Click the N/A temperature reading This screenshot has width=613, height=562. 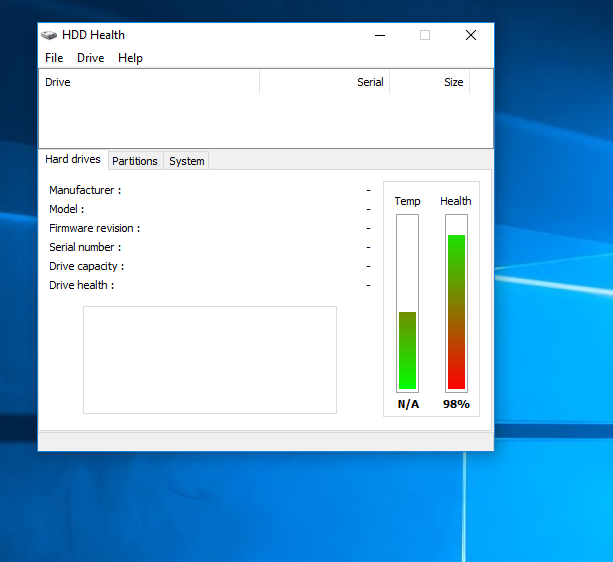coord(408,405)
